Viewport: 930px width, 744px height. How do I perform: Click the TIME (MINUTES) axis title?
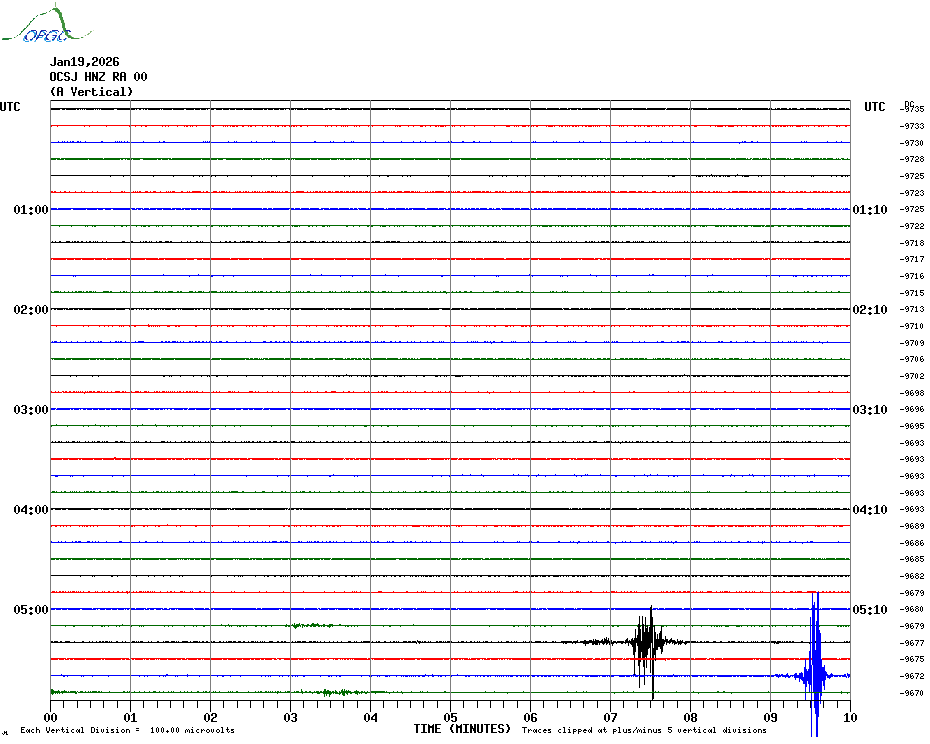pyautogui.click(x=462, y=729)
